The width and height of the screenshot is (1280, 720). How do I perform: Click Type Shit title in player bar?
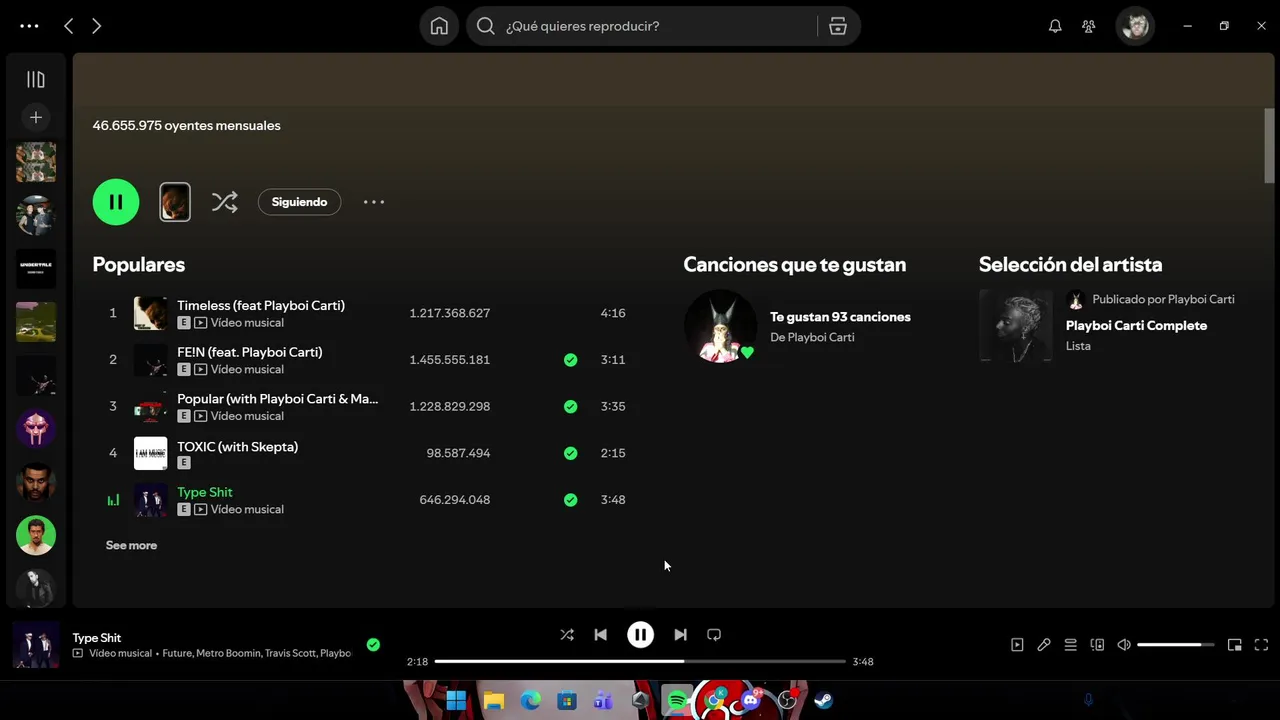(x=97, y=638)
